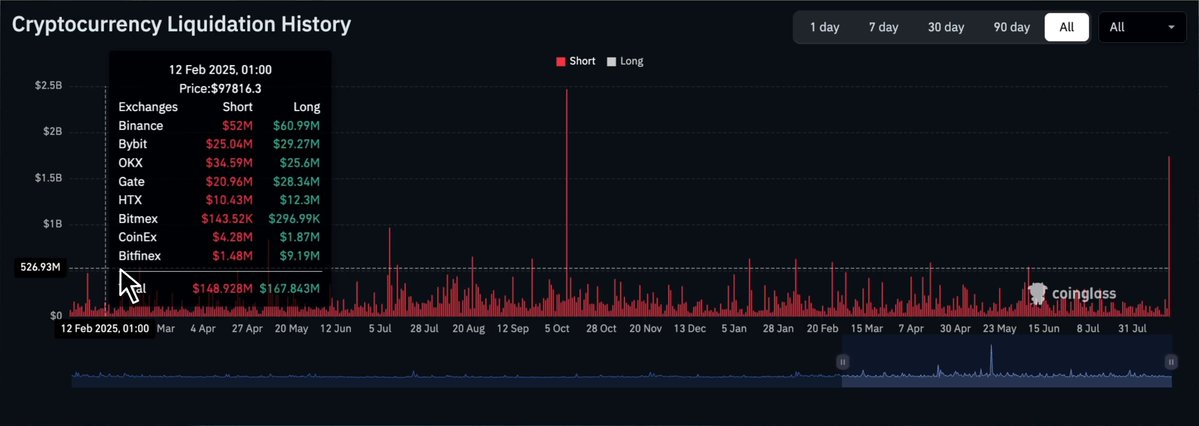Click the 5 Jan x-axis date

coord(734,328)
